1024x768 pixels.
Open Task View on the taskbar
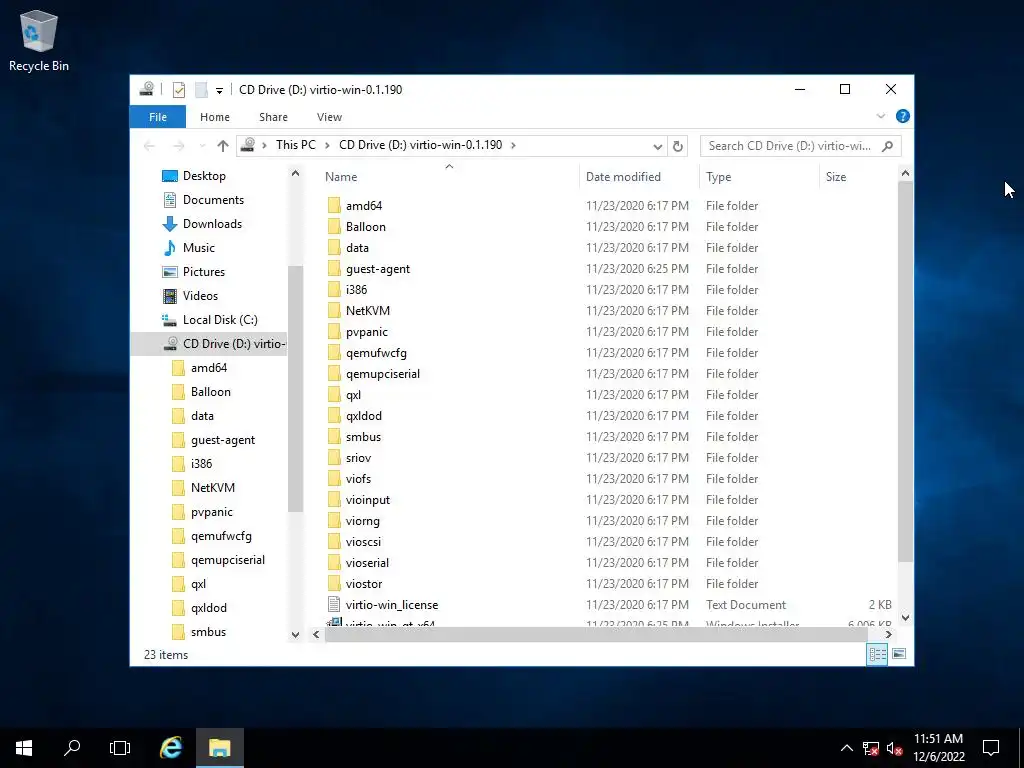point(120,748)
